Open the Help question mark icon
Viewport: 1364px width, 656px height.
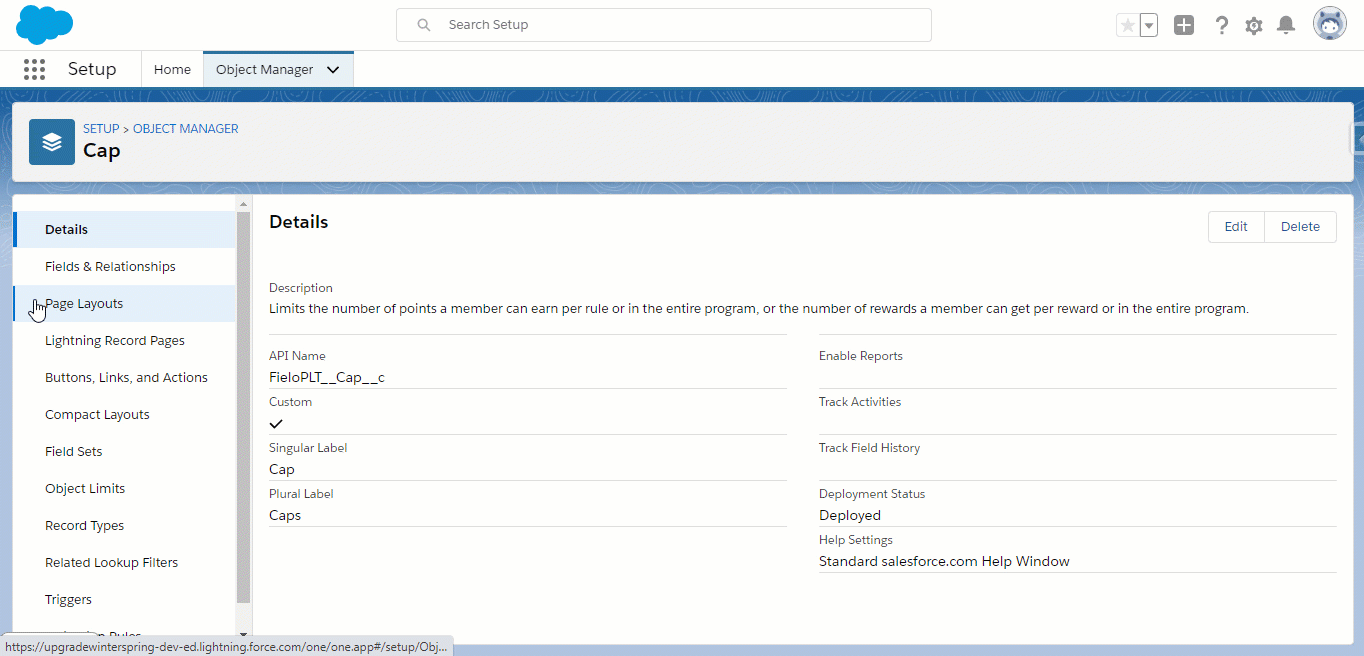point(1221,25)
